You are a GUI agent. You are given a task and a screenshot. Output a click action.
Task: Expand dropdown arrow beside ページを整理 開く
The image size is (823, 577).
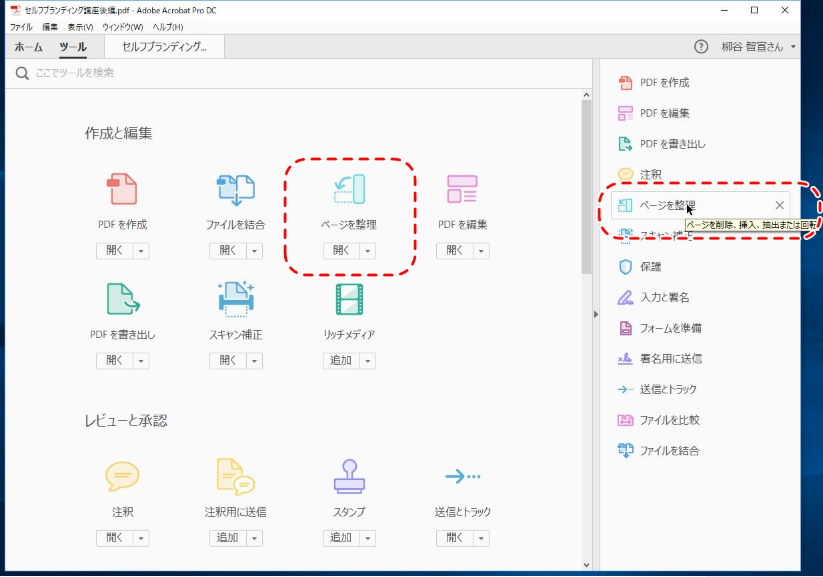[367, 251]
